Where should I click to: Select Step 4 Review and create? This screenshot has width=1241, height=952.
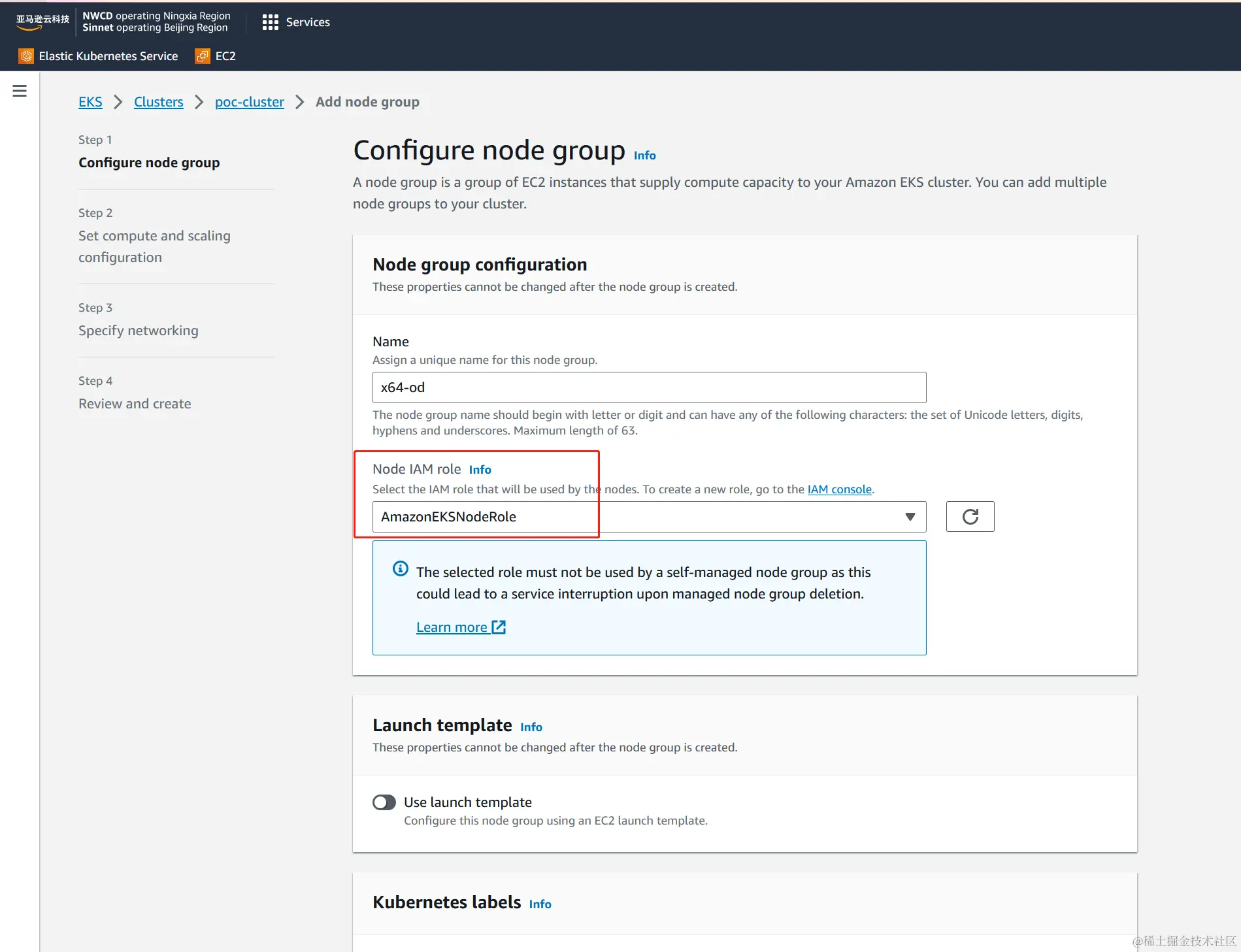click(135, 404)
